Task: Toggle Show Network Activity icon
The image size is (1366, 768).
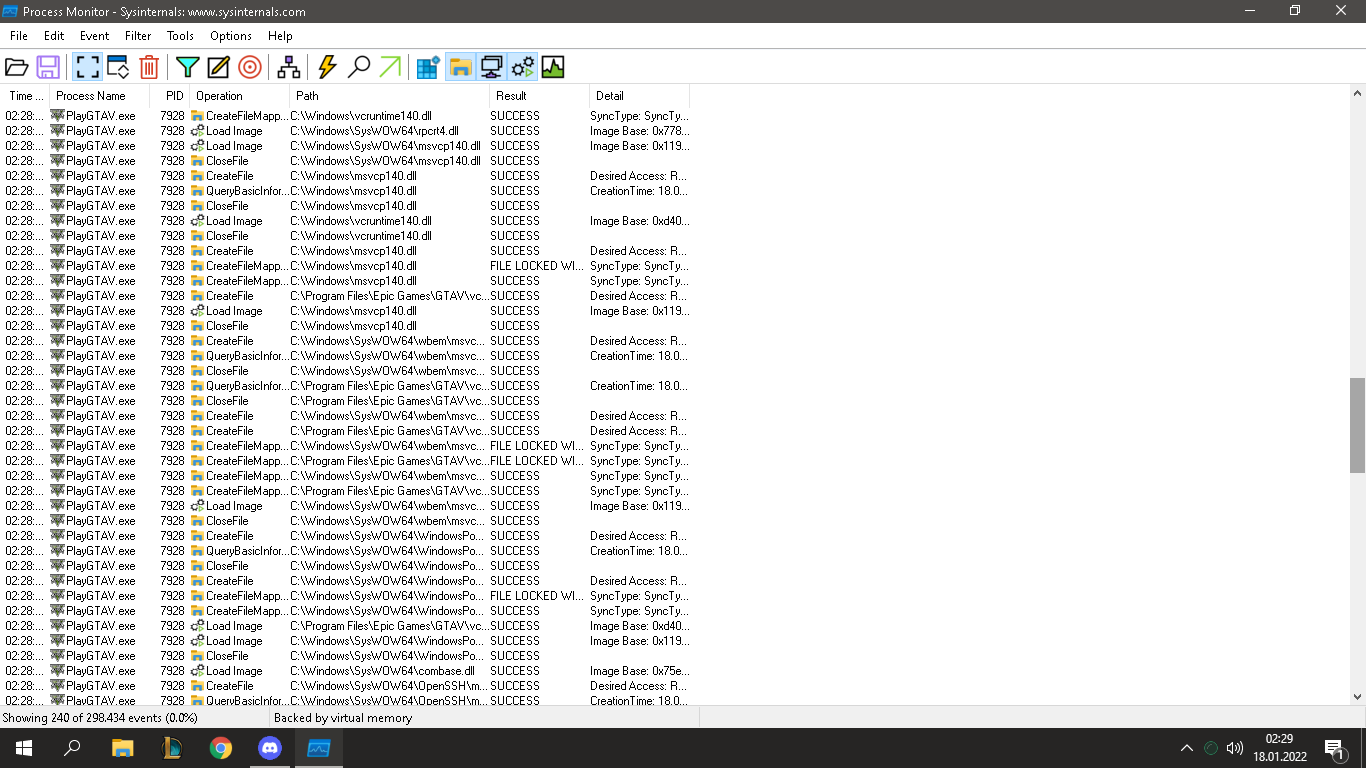Action: (491, 67)
